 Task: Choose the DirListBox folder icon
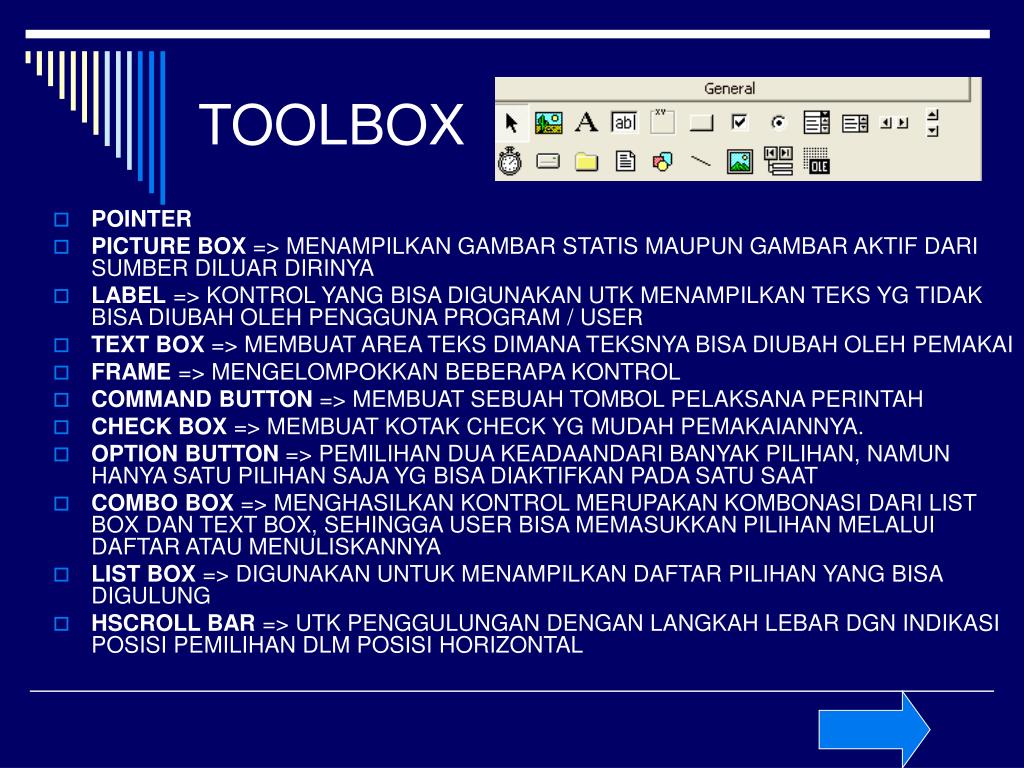586,161
